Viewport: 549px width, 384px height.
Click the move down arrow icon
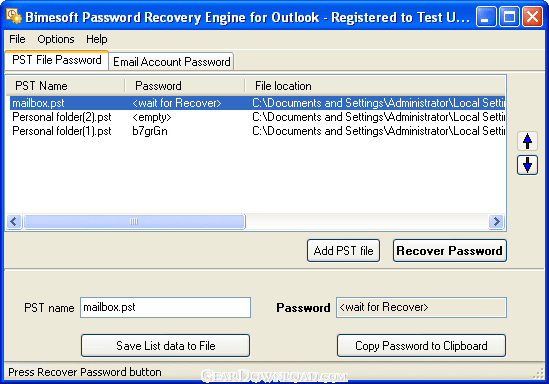[527, 165]
